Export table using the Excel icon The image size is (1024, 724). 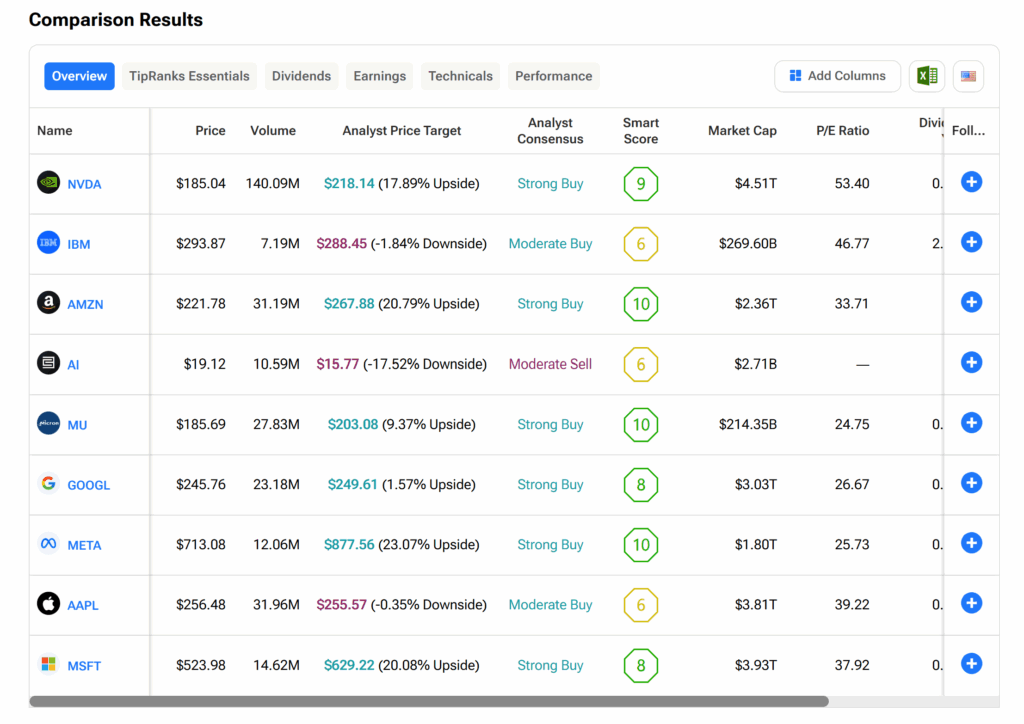tap(927, 76)
